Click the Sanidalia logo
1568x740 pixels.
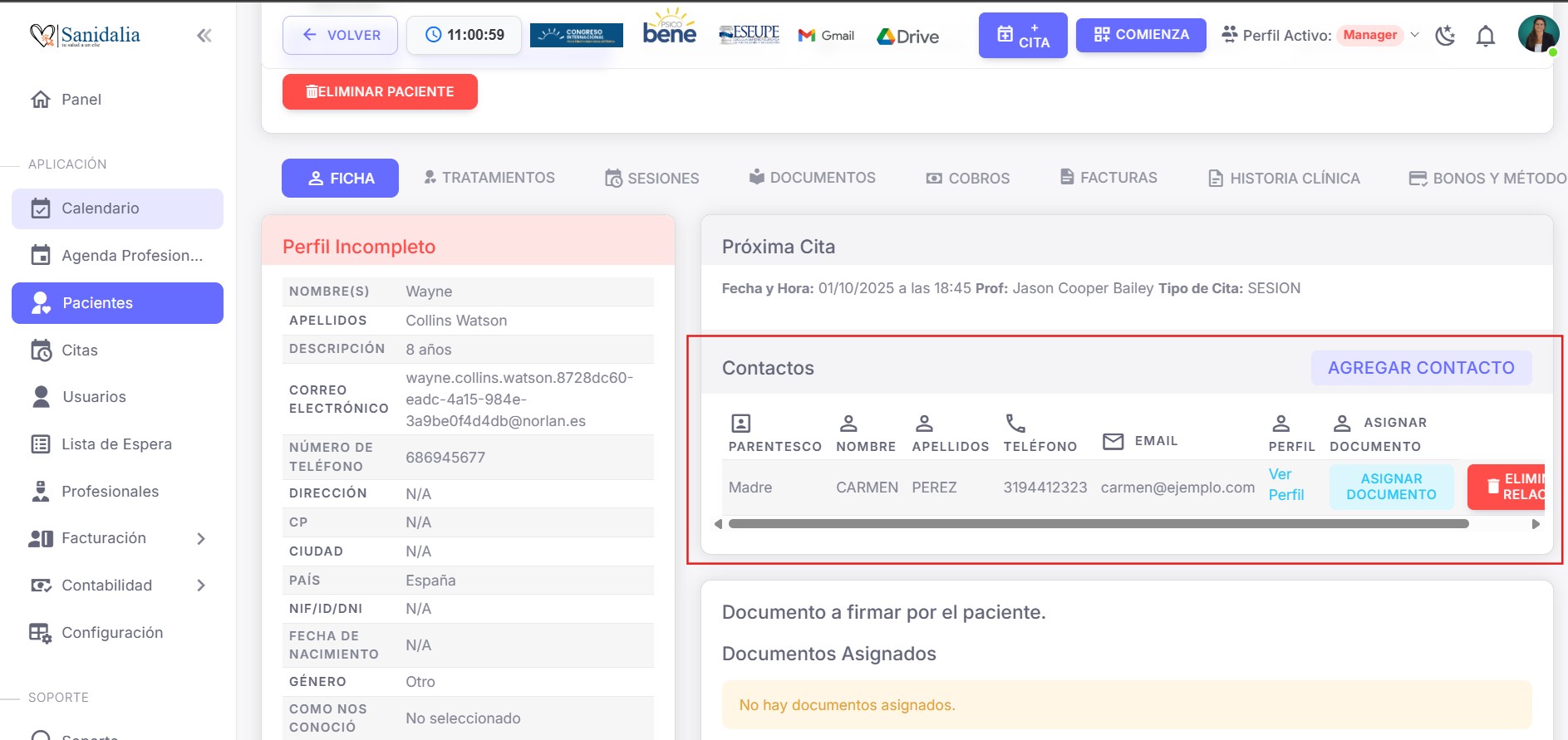click(x=86, y=35)
